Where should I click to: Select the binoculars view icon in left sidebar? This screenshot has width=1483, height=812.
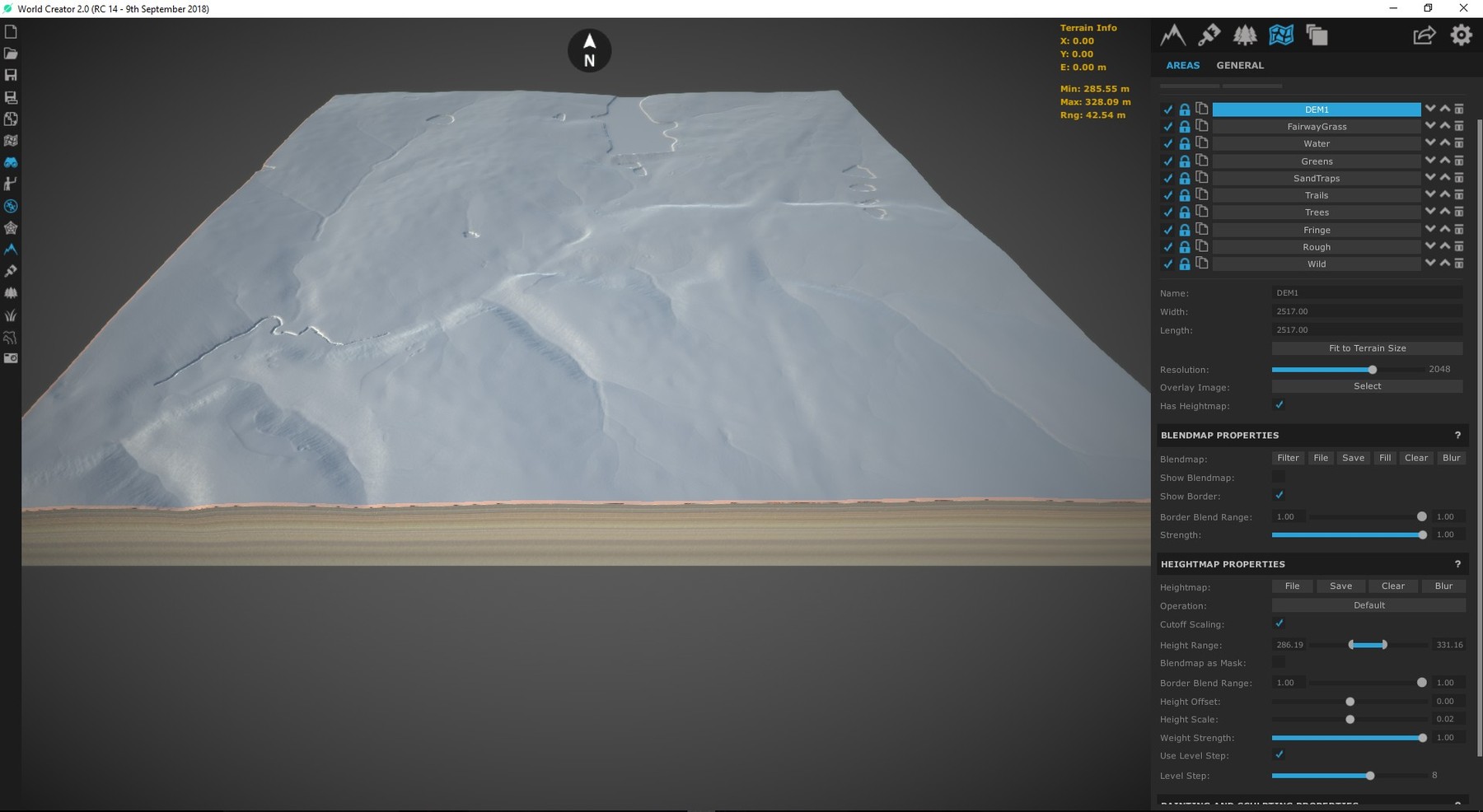(x=11, y=162)
